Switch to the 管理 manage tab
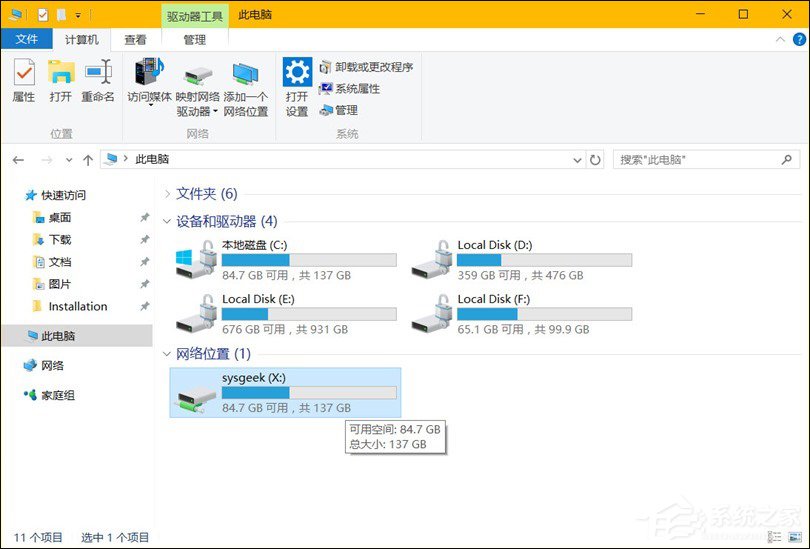Viewport: 810px width, 549px height. click(195, 39)
